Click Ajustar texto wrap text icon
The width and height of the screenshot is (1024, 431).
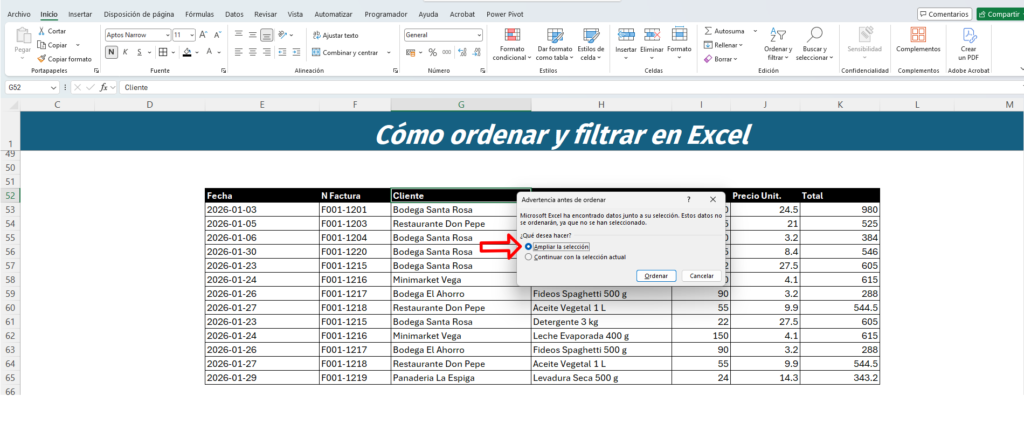click(x=317, y=35)
